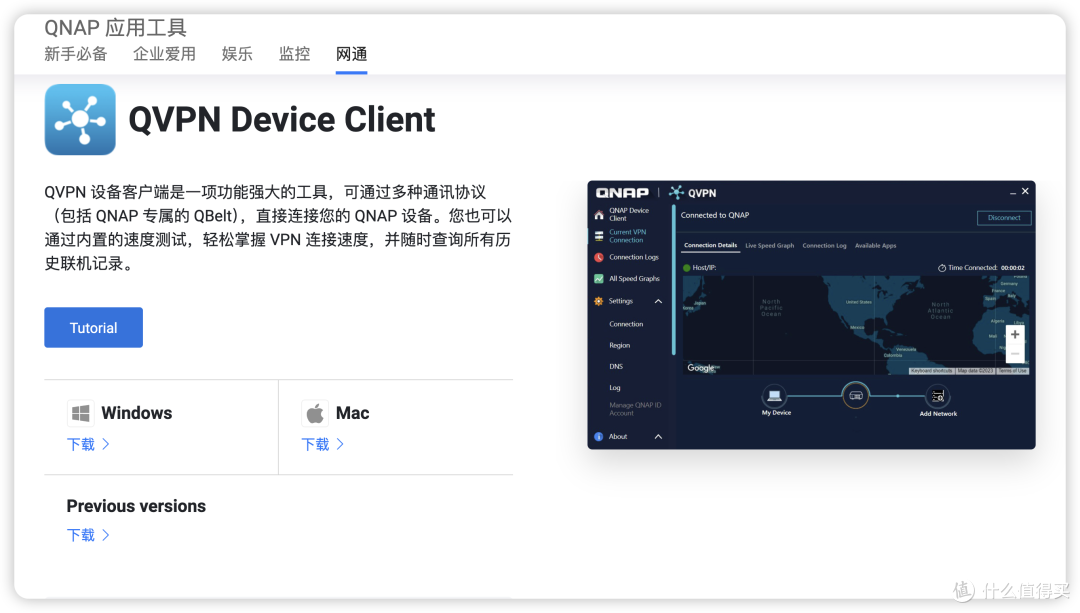Click the QVPN app screenshot thumbnail
The height and width of the screenshot is (613, 1080).
coord(811,315)
